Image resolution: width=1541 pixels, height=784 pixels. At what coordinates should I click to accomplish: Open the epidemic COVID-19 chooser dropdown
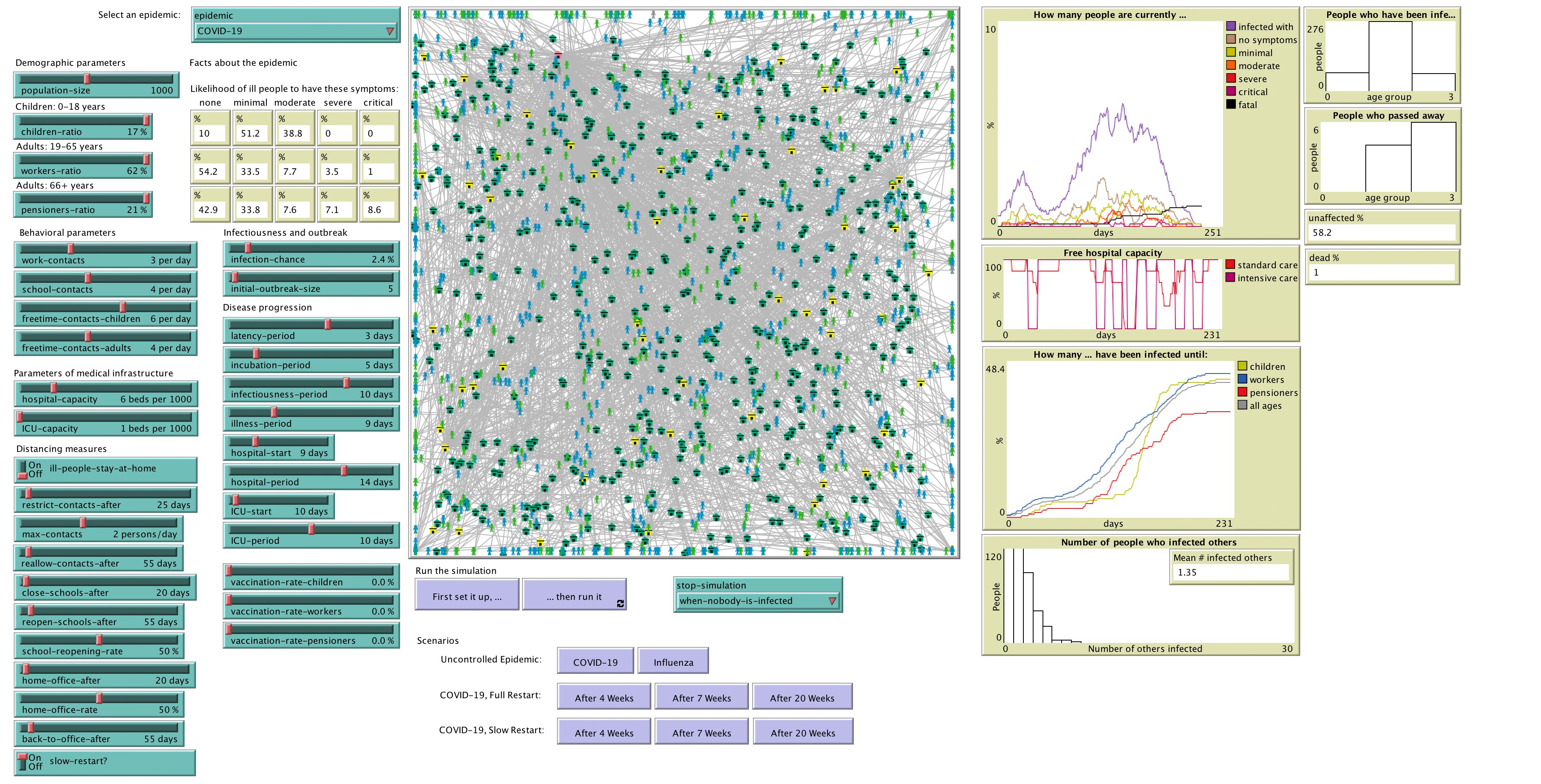click(x=296, y=31)
